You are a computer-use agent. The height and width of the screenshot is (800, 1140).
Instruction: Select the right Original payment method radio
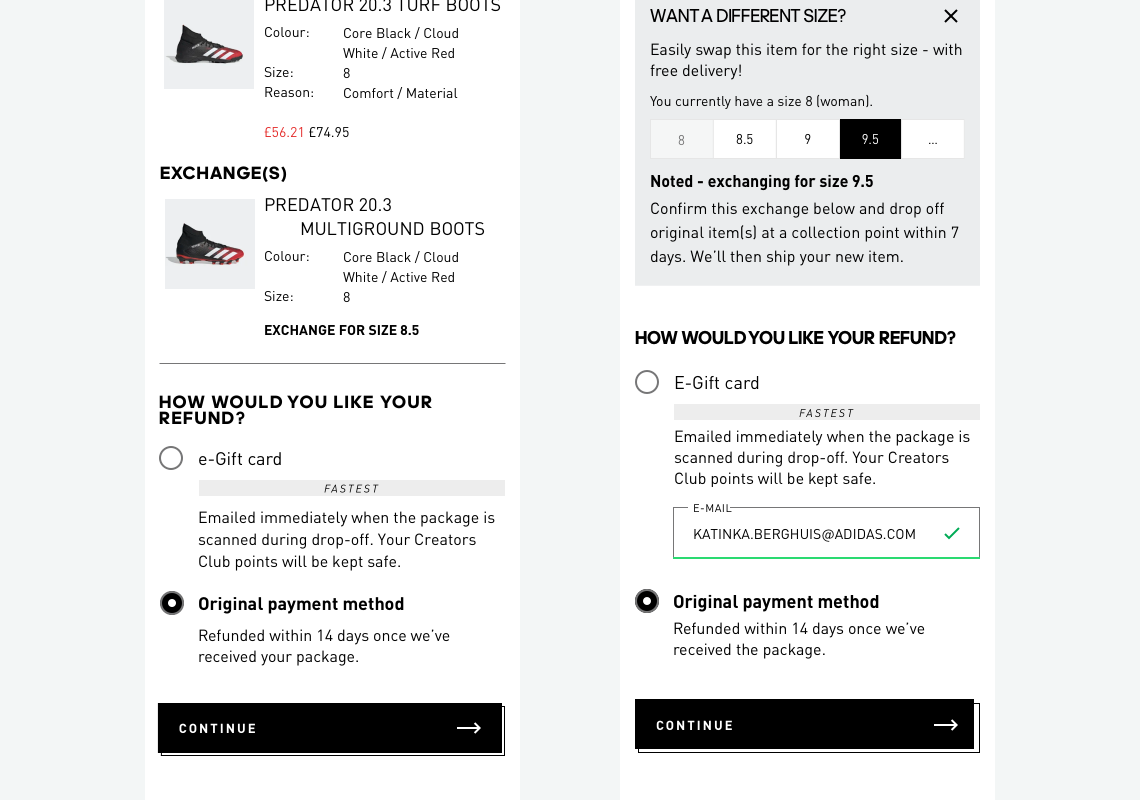point(647,601)
